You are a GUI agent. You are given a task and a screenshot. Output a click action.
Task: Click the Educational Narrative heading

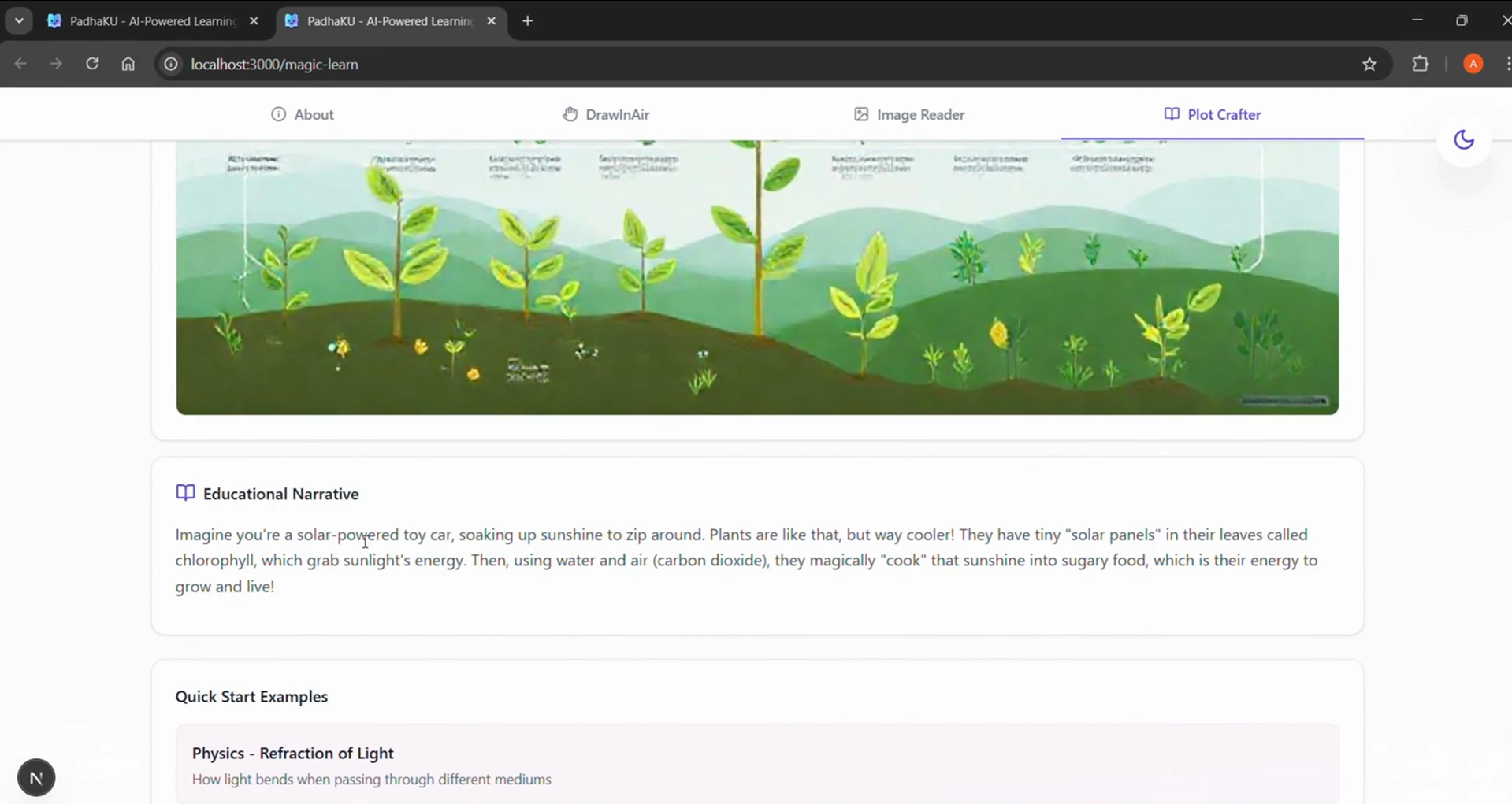coord(281,494)
